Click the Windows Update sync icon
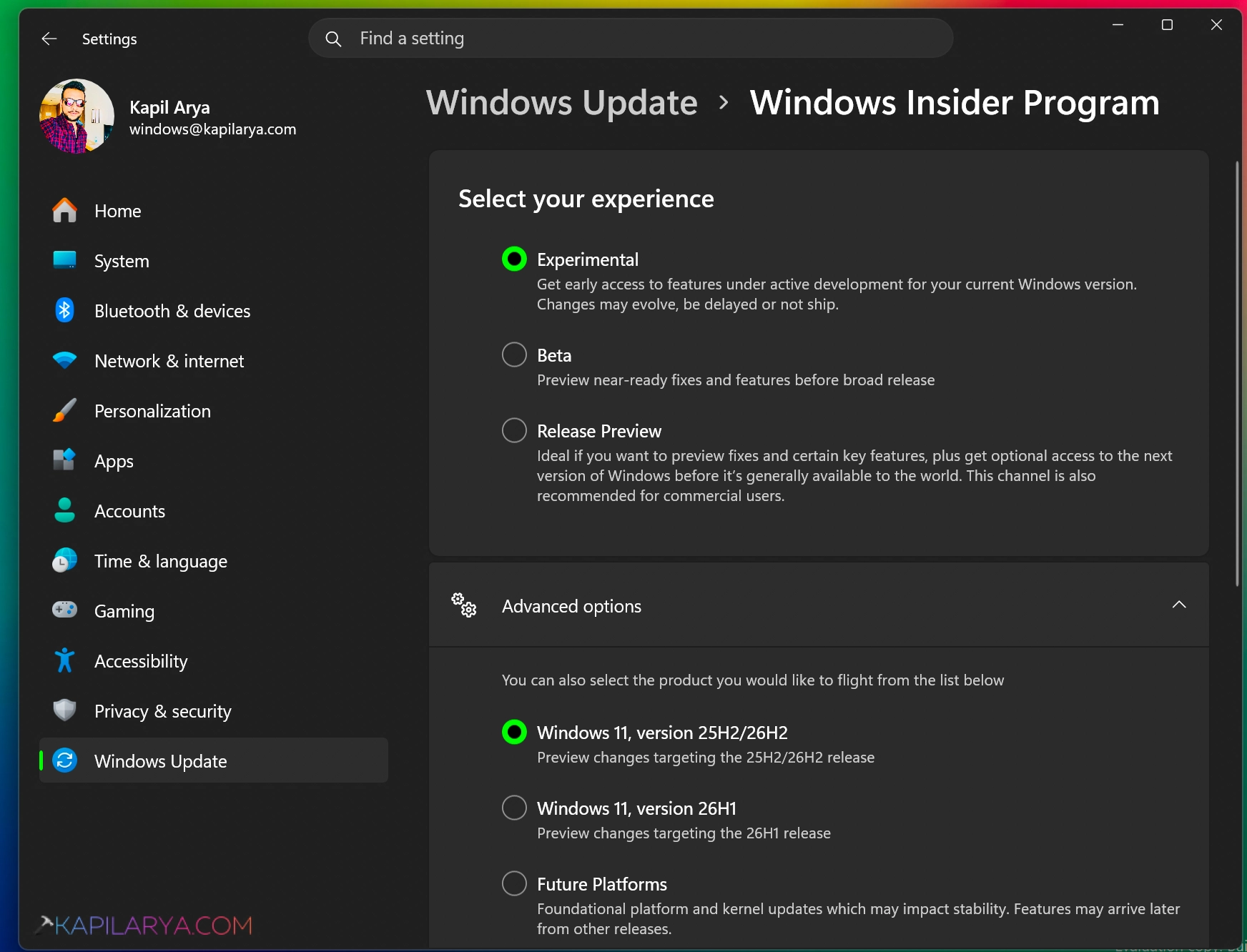 [65, 760]
